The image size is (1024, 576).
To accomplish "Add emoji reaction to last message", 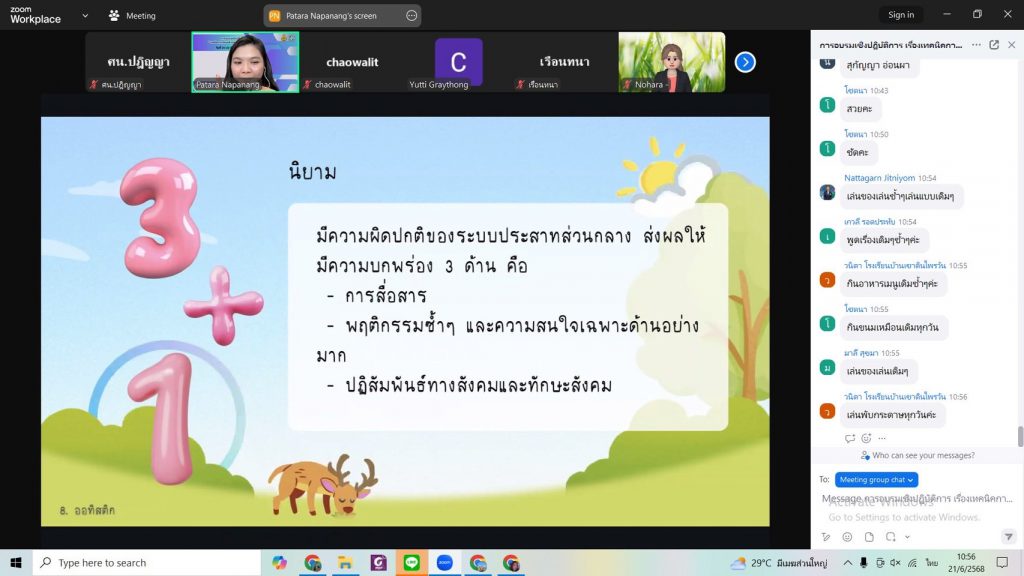I will [866, 438].
